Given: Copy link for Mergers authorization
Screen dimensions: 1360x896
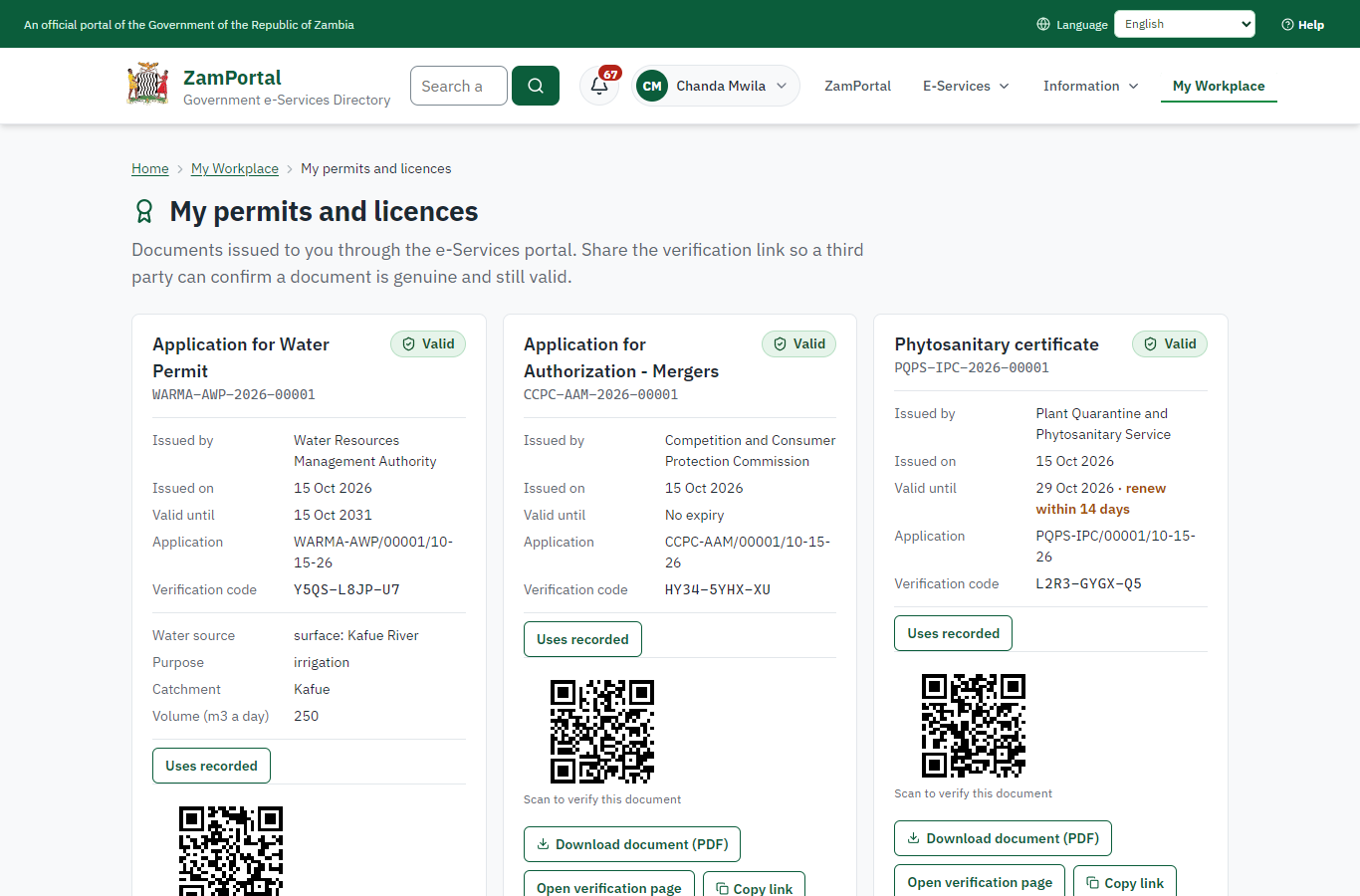Looking at the screenshot, I should coord(754,884).
